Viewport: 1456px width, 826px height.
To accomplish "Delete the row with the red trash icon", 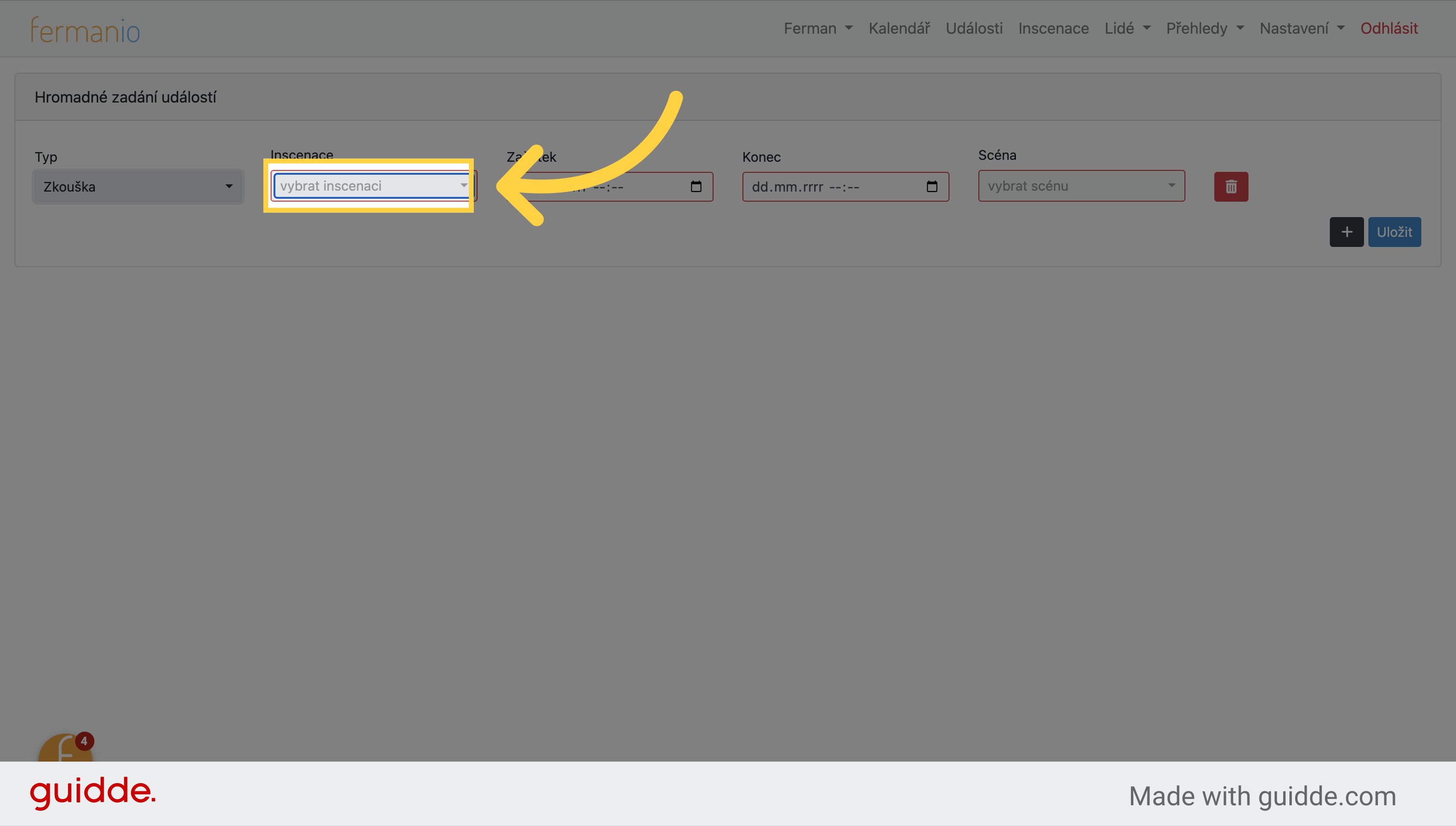I will [1231, 187].
